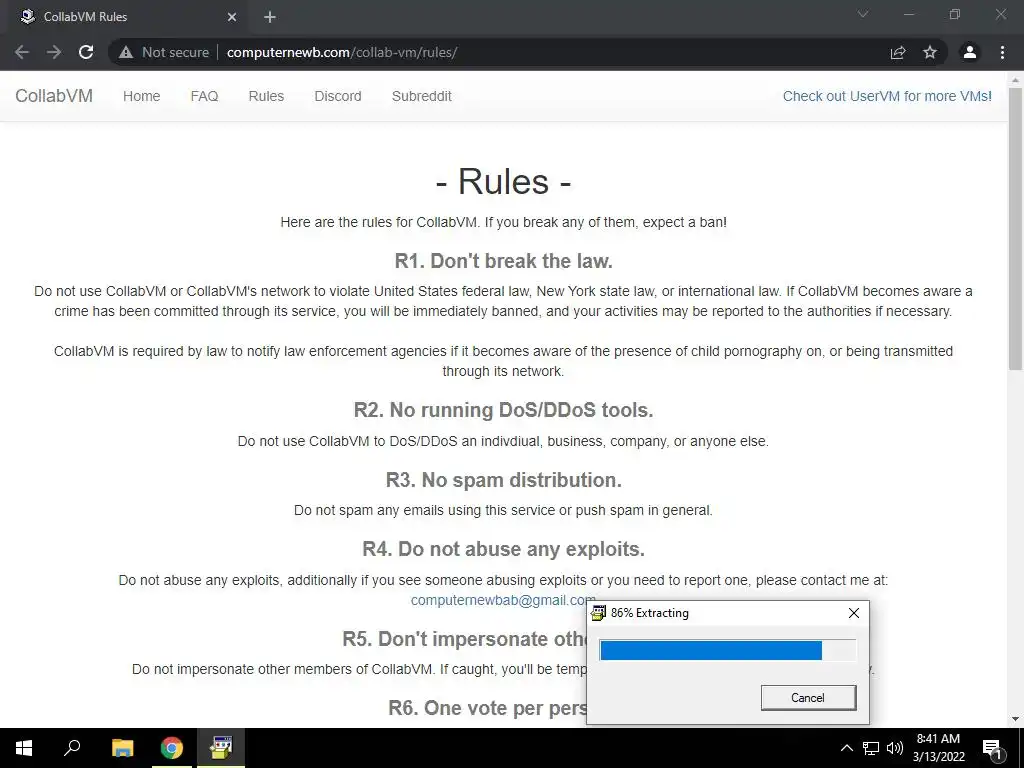The image size is (1024, 768).
Task: Open the volume tray icon
Action: pos(895,748)
